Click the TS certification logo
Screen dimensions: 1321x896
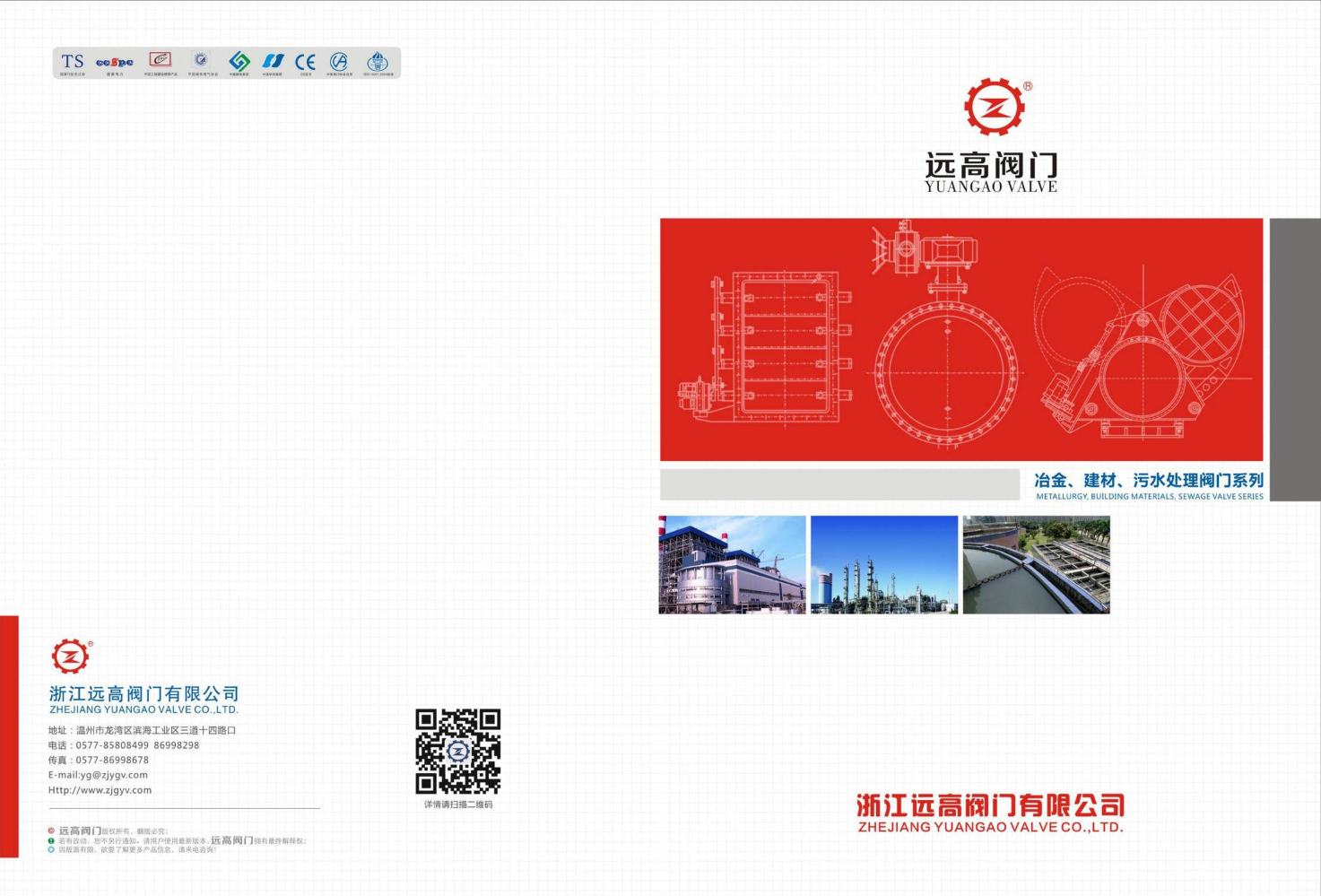pyautogui.click(x=73, y=61)
